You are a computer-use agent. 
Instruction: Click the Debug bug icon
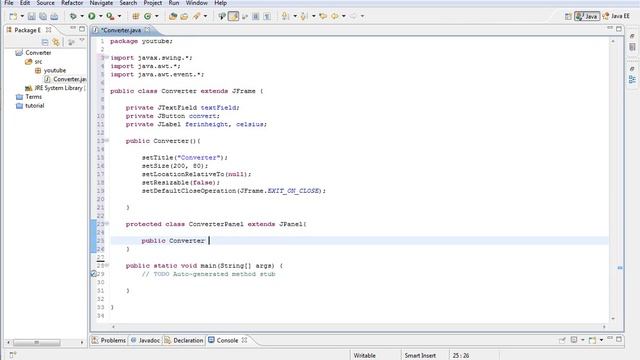tap(73, 16)
